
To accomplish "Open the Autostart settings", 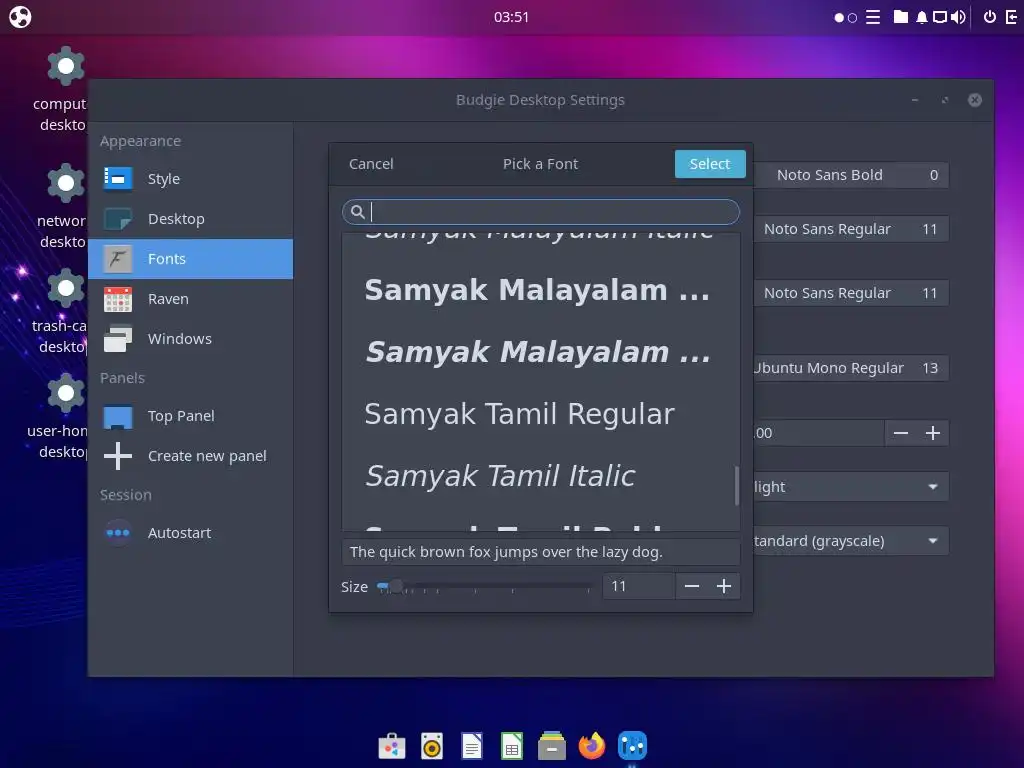I will (190, 533).
